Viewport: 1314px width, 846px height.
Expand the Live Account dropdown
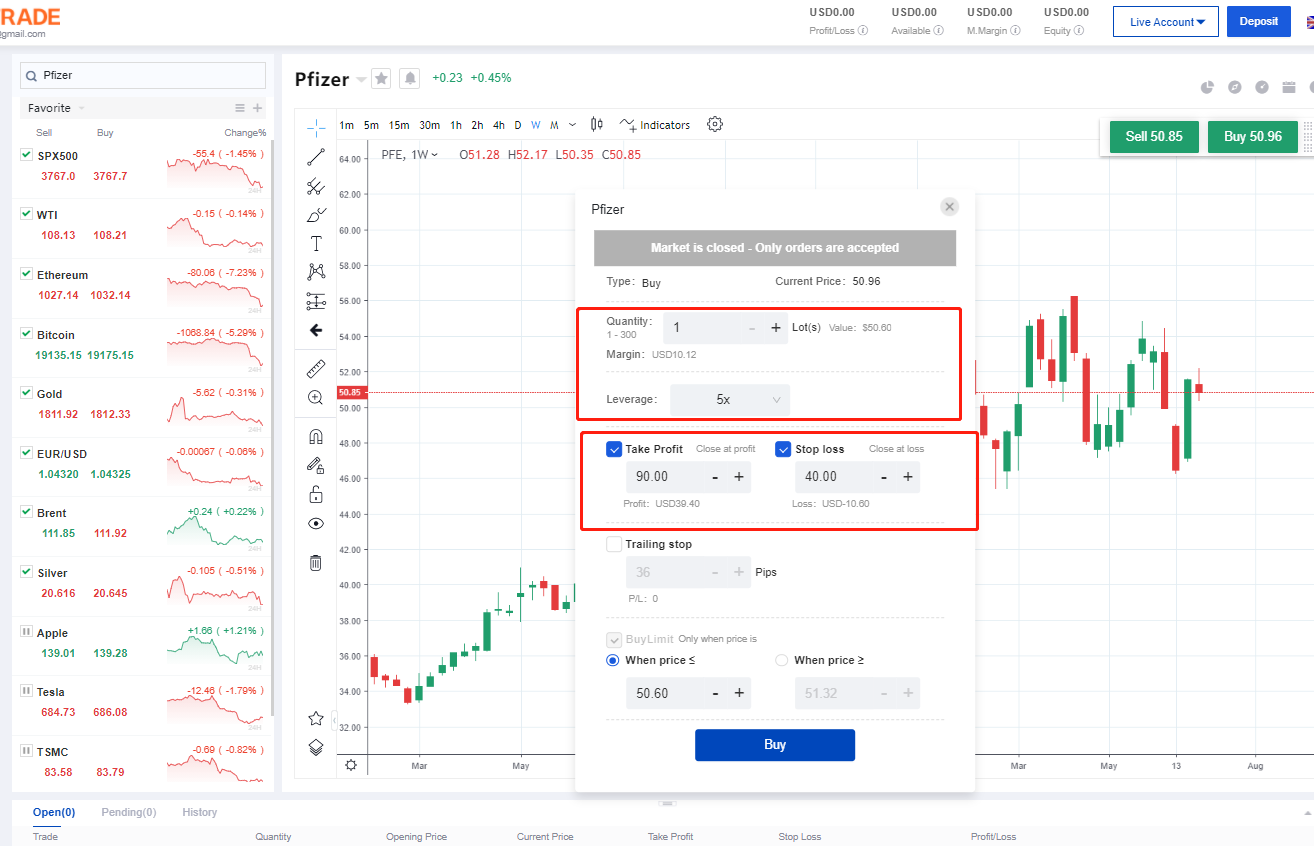click(x=1167, y=22)
